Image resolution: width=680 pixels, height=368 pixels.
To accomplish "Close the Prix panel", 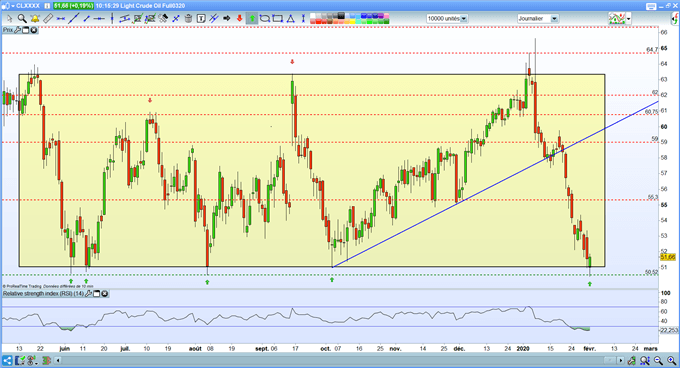I will tap(33, 30).
